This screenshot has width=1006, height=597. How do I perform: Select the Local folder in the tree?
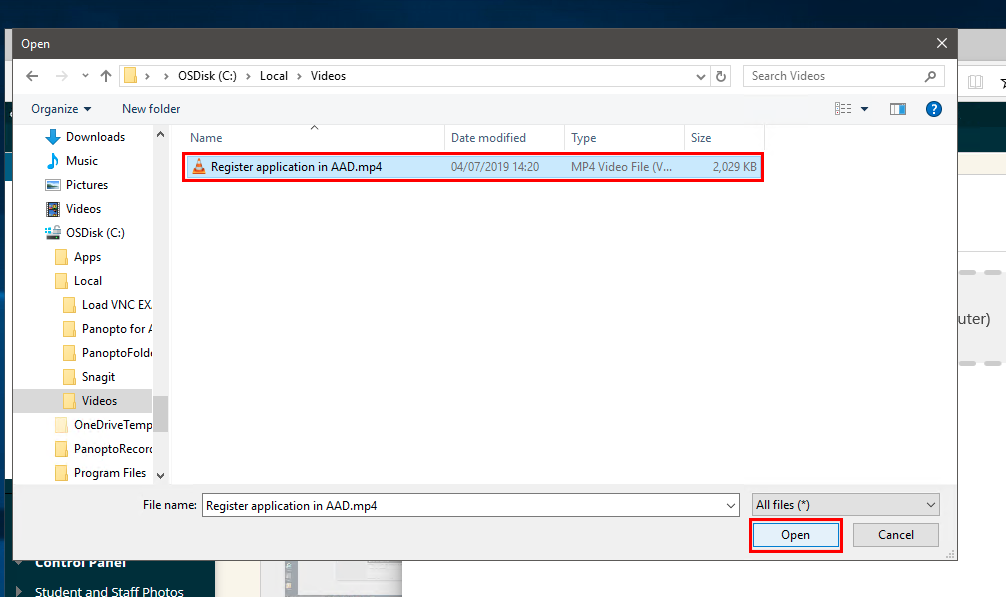coord(87,281)
